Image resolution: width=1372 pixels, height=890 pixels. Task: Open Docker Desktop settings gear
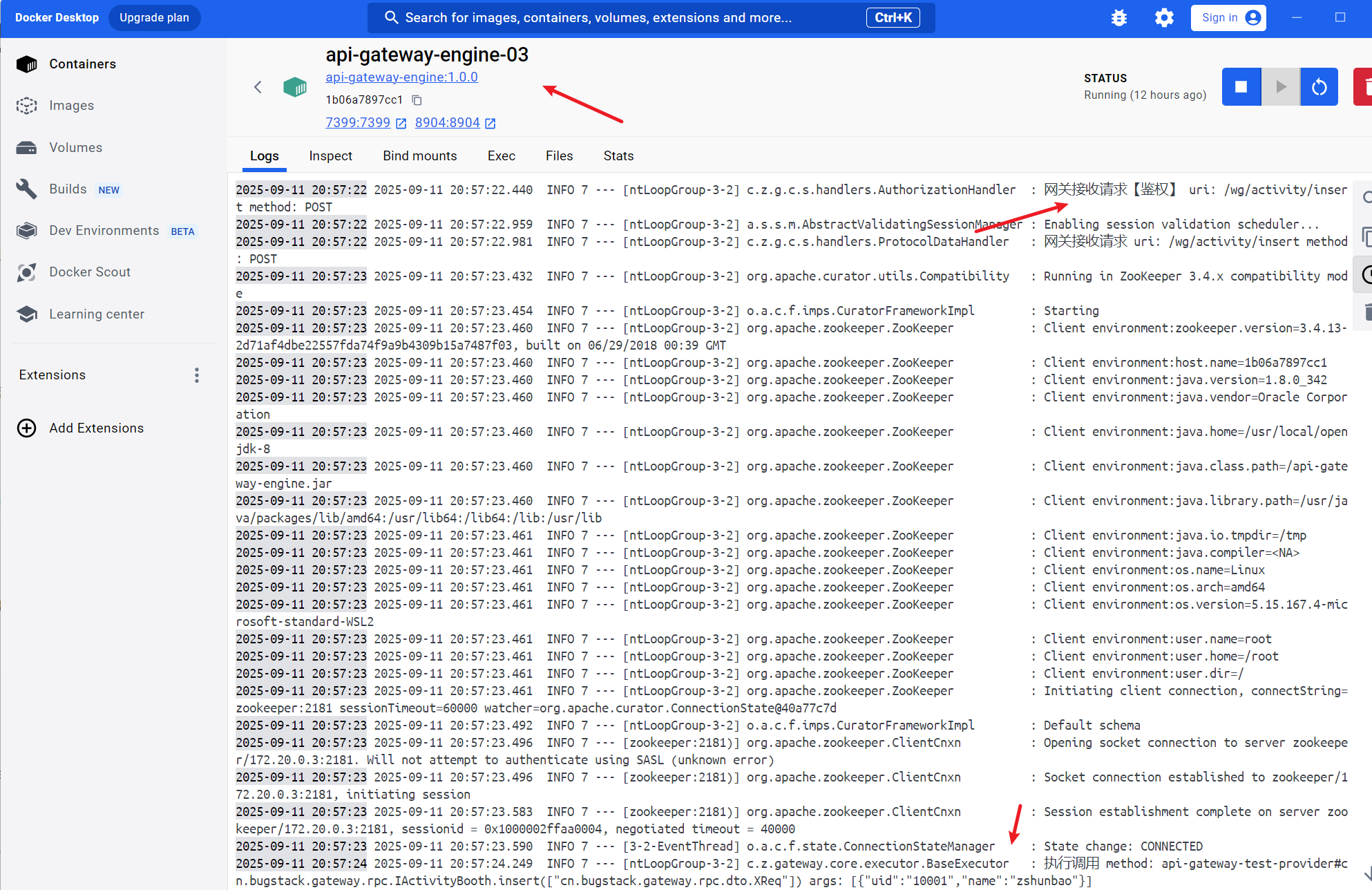1164,18
